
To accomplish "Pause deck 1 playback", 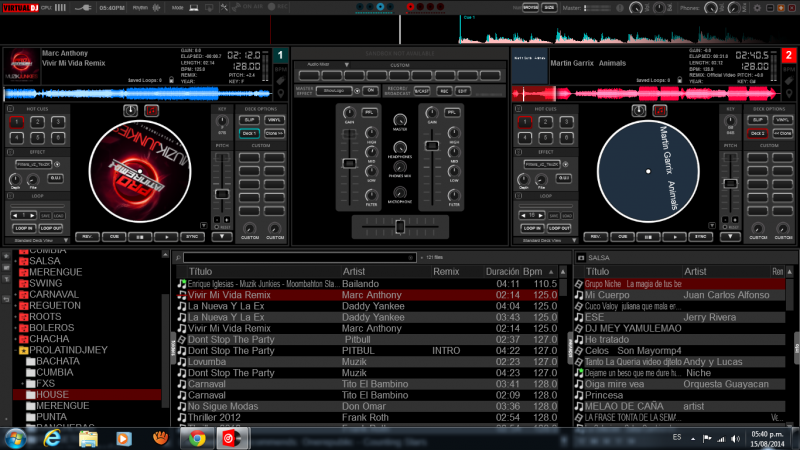I will tap(140, 237).
